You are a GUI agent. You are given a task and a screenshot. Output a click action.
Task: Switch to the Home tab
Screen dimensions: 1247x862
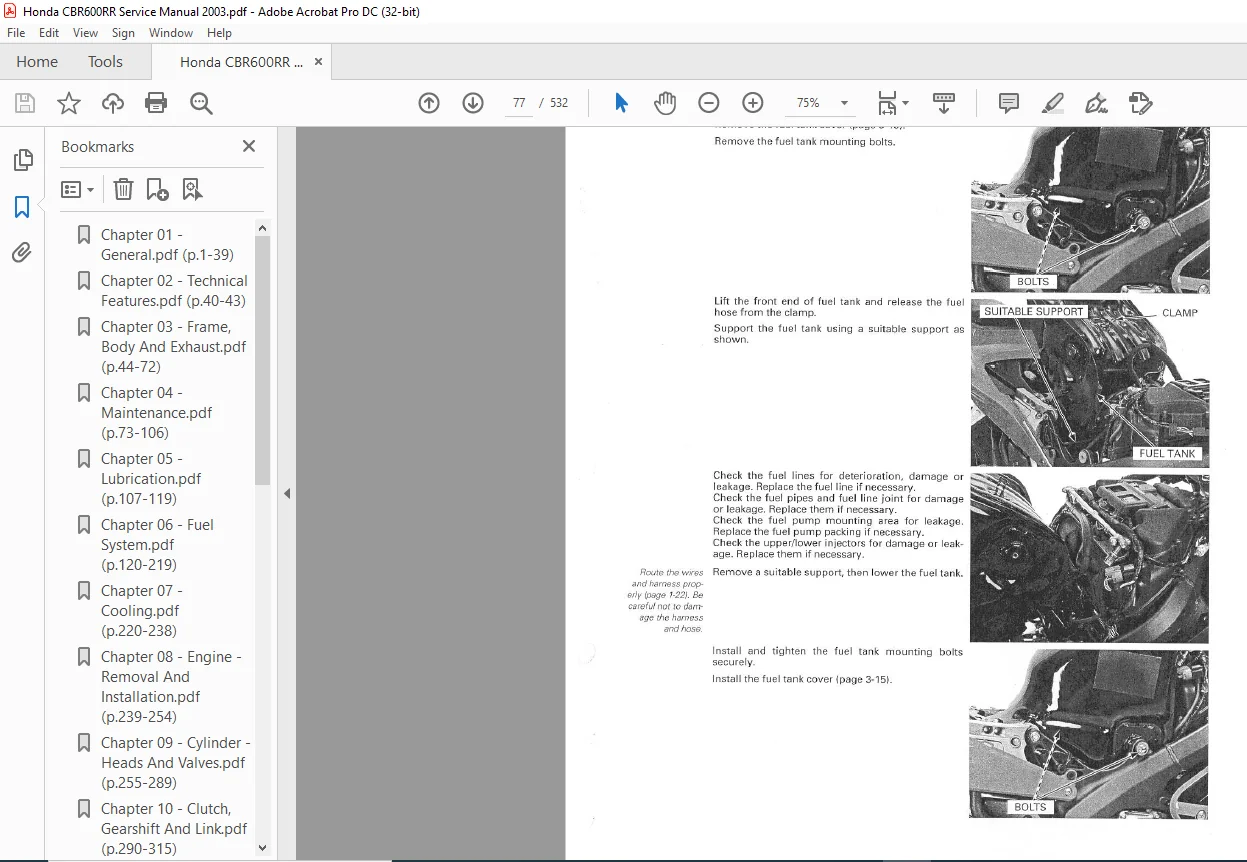37,62
